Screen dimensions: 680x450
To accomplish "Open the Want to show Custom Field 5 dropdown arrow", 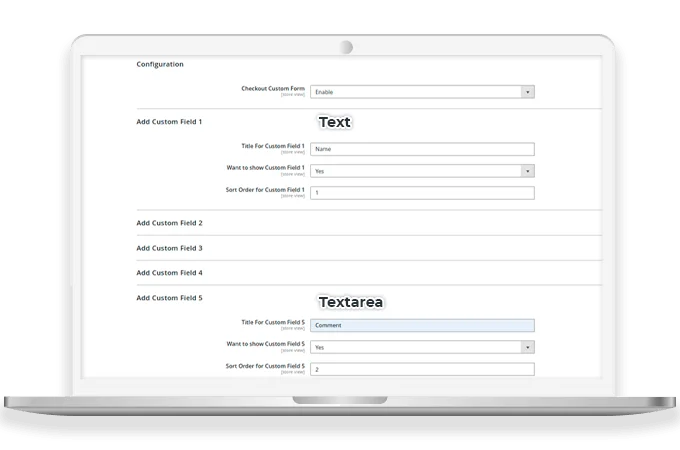I will coord(528,347).
